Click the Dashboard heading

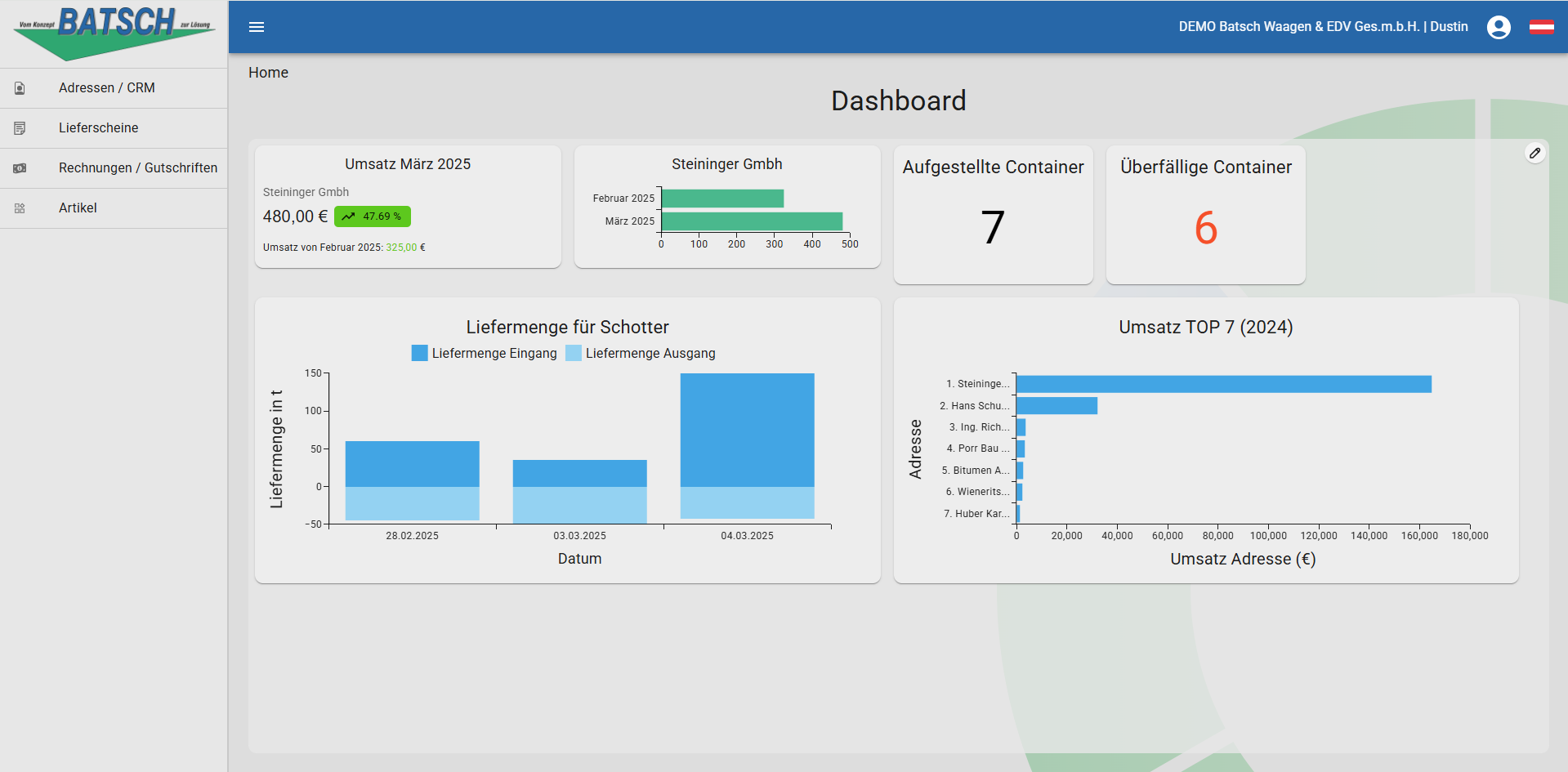[x=898, y=100]
